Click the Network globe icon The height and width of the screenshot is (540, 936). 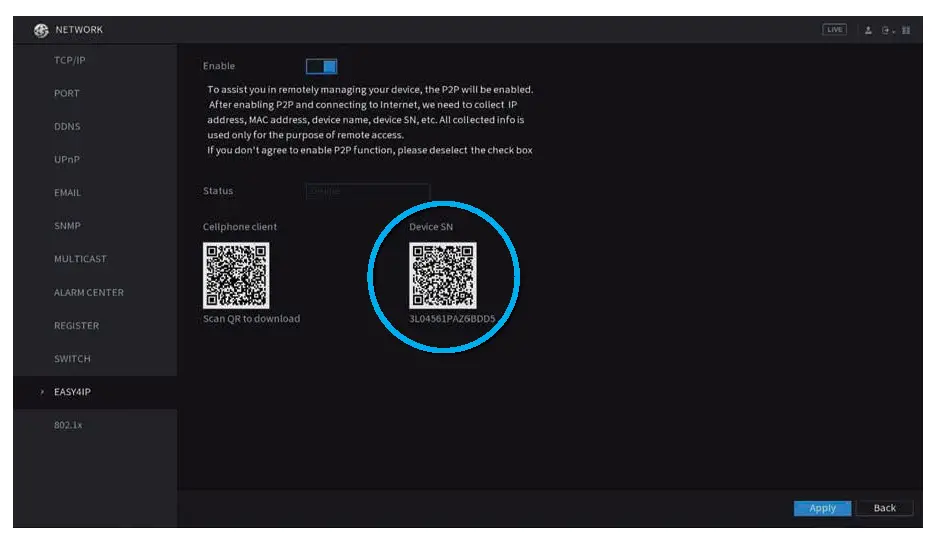coord(41,30)
